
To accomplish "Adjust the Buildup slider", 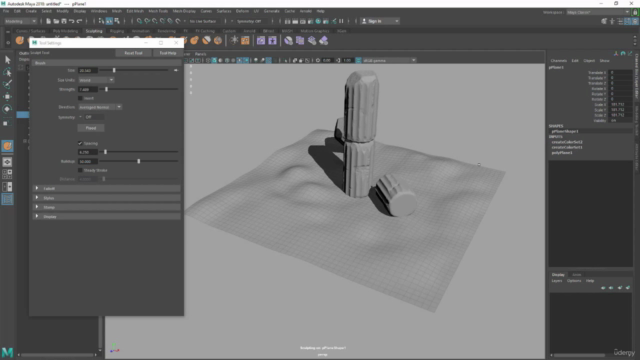I will [x=139, y=161].
